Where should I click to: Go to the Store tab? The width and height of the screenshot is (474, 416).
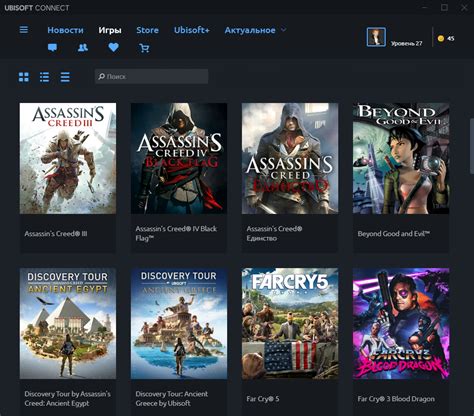pyautogui.click(x=147, y=30)
